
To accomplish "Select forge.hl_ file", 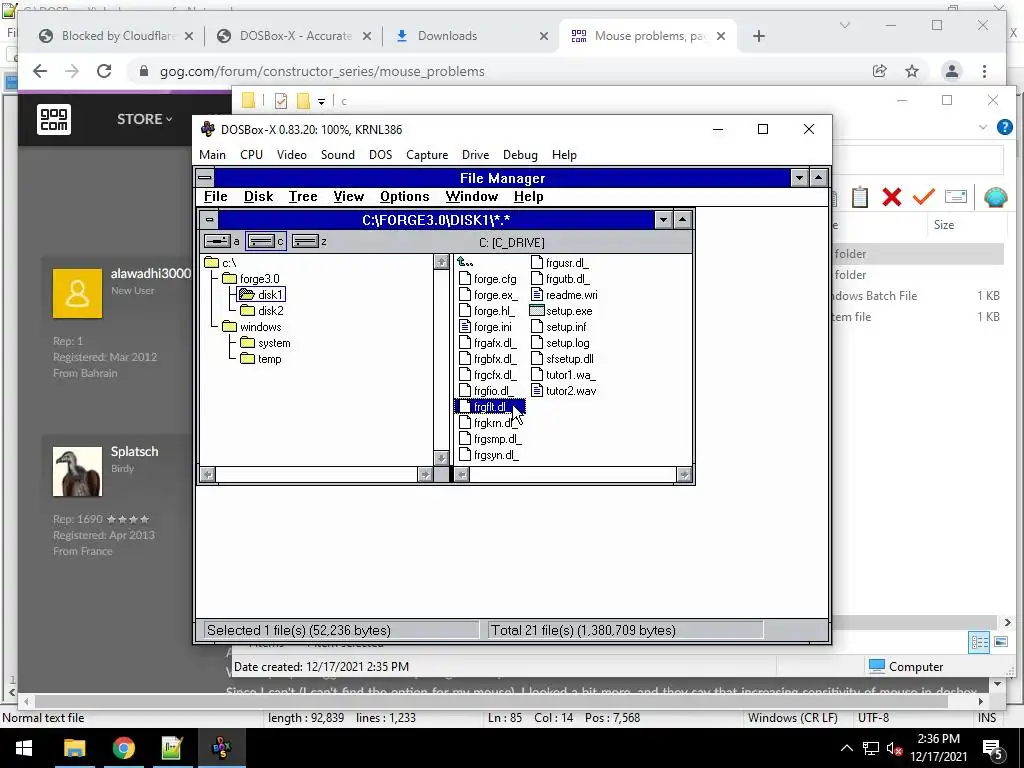I will (487, 311).
